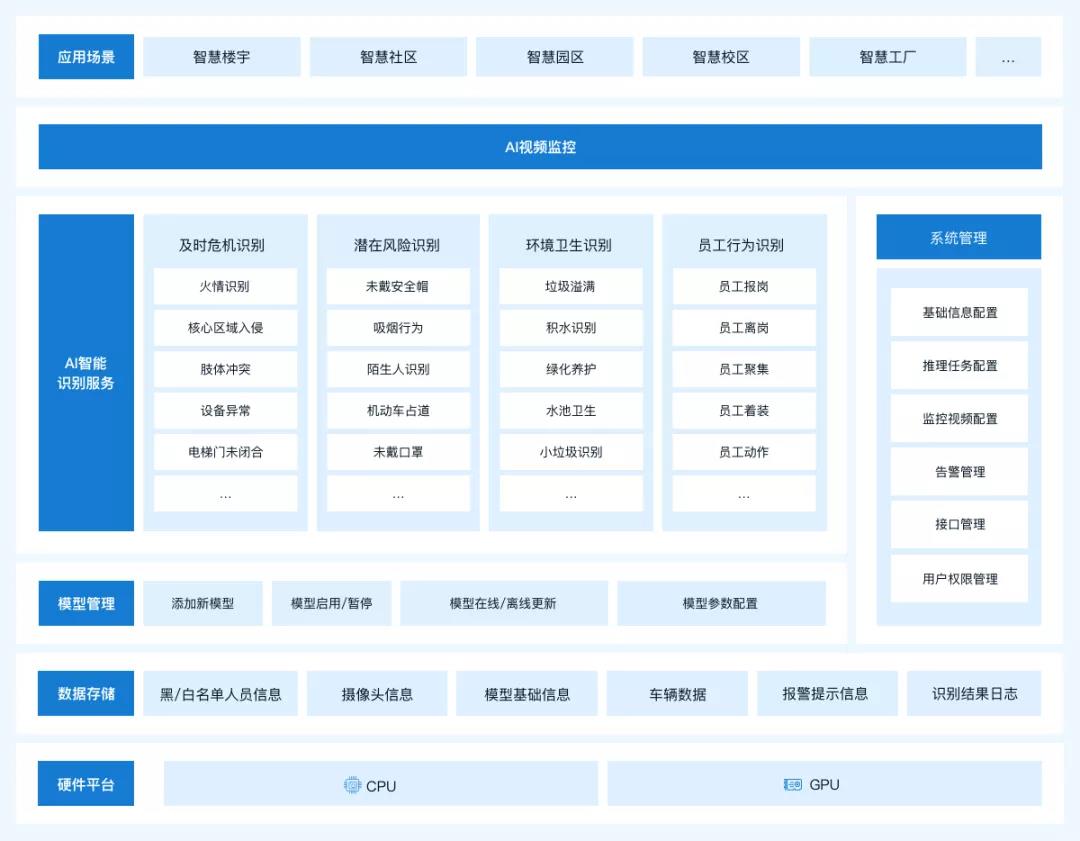Click the 积水识别 item
This screenshot has height=841, width=1080.
571,328
